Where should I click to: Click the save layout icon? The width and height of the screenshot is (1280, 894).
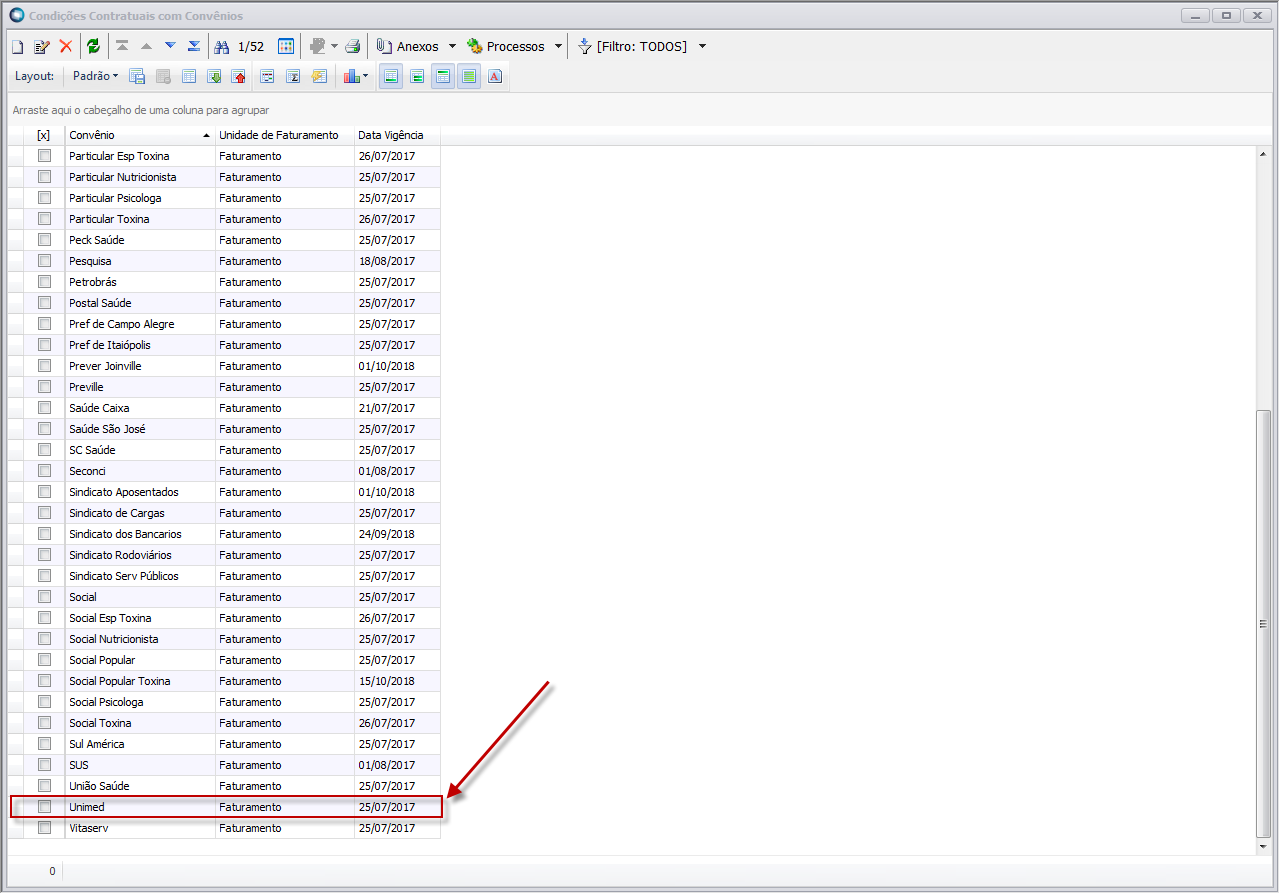coord(138,76)
